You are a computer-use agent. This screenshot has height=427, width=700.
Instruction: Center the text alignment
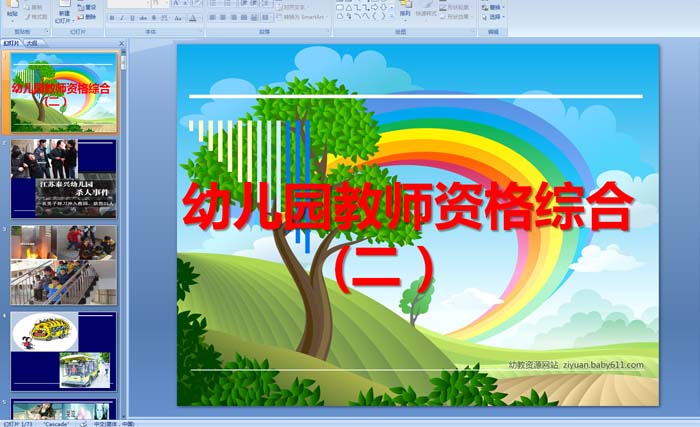pos(222,17)
